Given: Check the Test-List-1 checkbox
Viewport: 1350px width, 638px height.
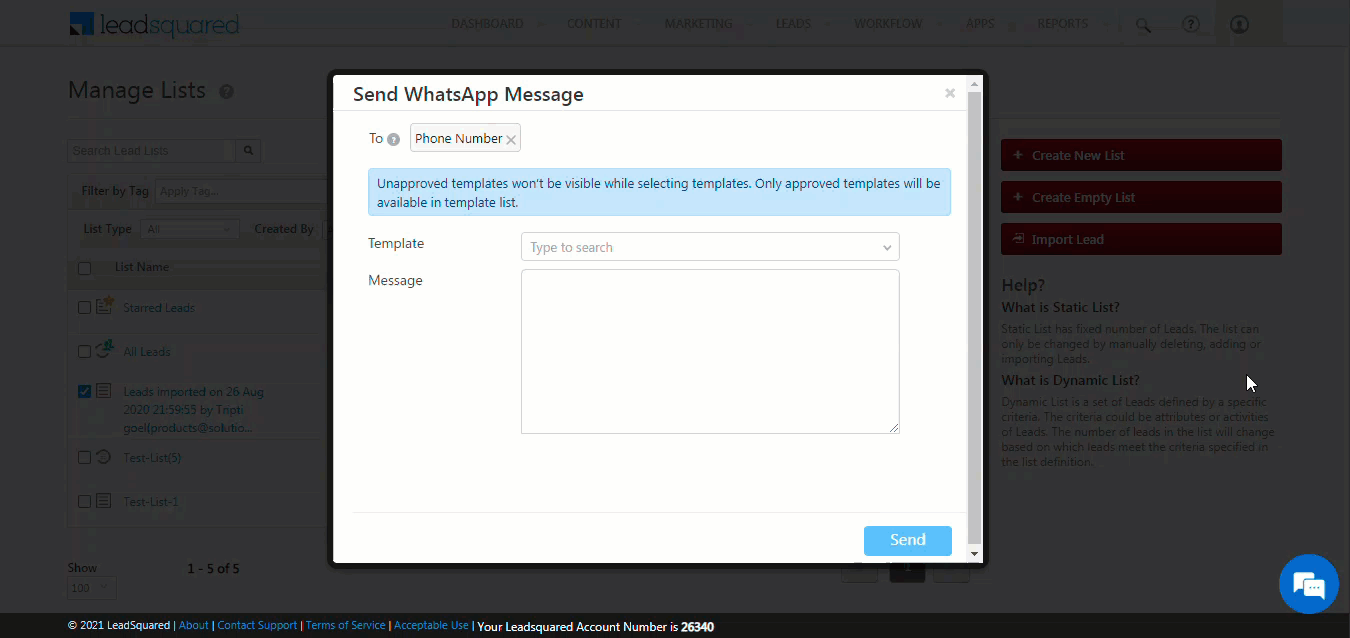Looking at the screenshot, I should 85,502.
